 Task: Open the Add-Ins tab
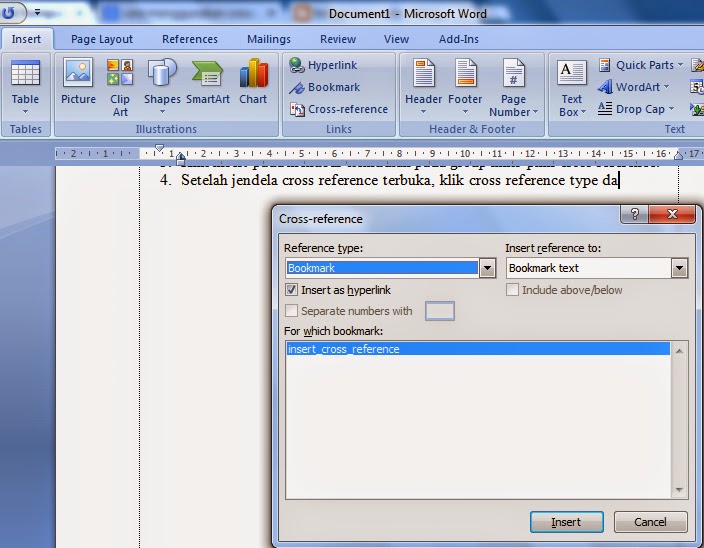(x=458, y=39)
